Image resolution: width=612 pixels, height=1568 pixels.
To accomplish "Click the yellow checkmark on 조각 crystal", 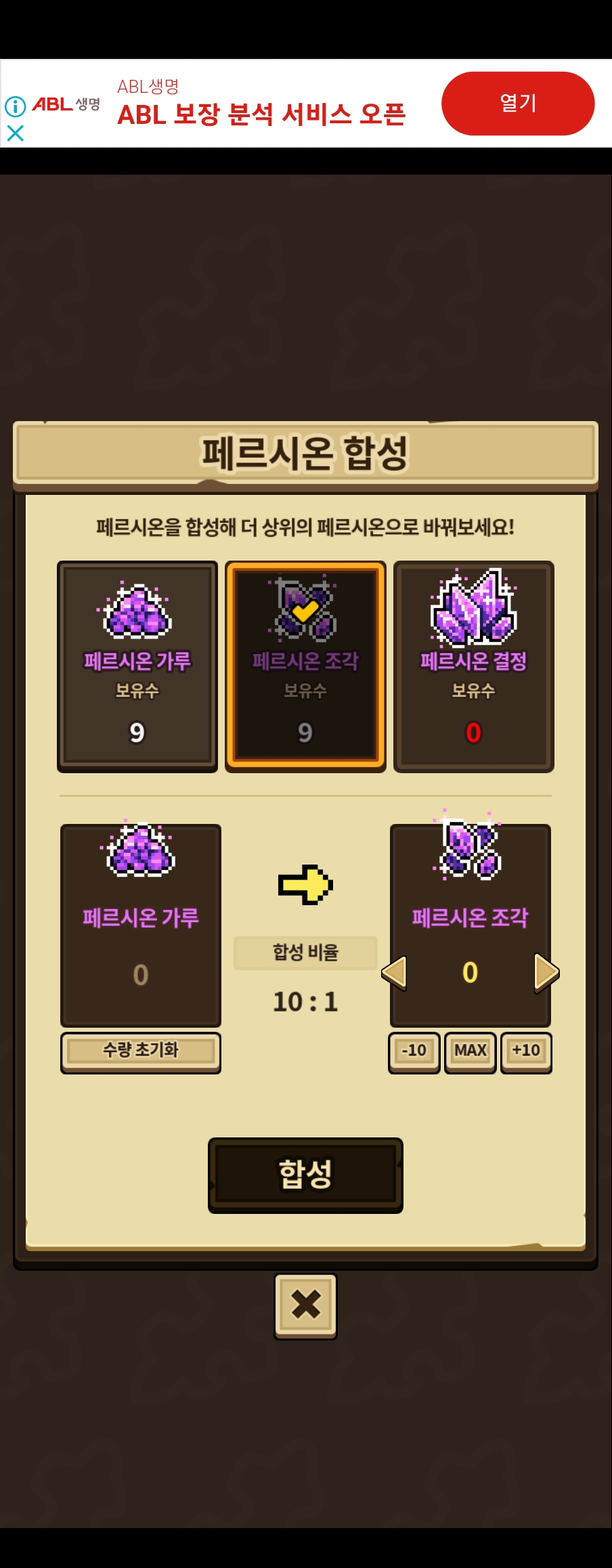I will (305, 611).
